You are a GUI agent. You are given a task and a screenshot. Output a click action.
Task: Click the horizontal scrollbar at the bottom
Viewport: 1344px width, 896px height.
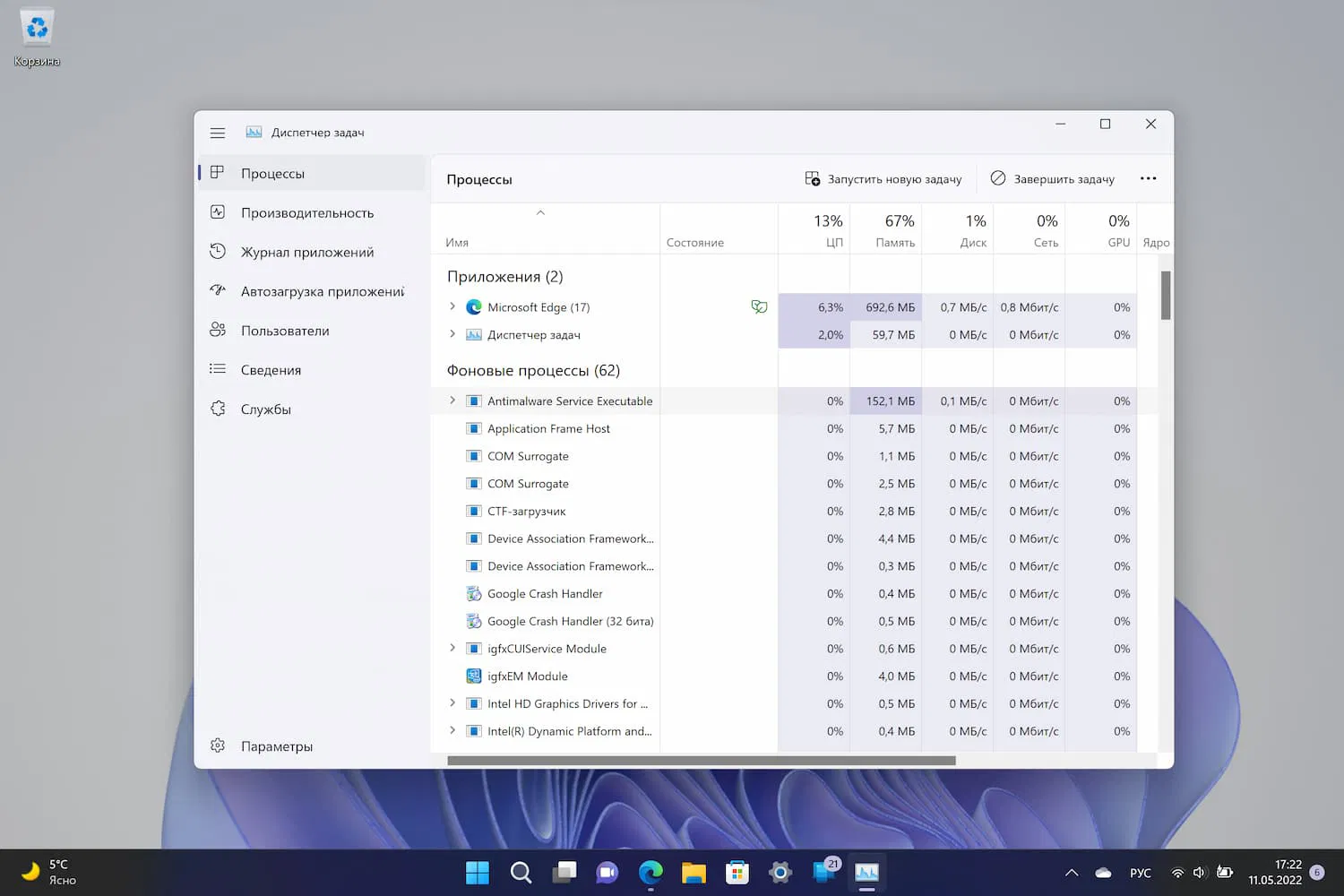coord(701,761)
